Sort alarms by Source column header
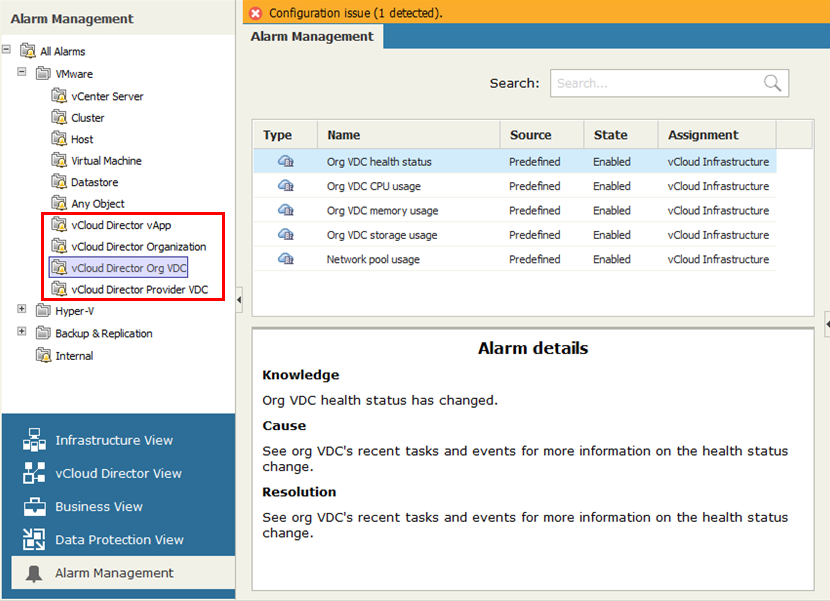Image resolution: width=830 pixels, height=601 pixels. [542, 135]
